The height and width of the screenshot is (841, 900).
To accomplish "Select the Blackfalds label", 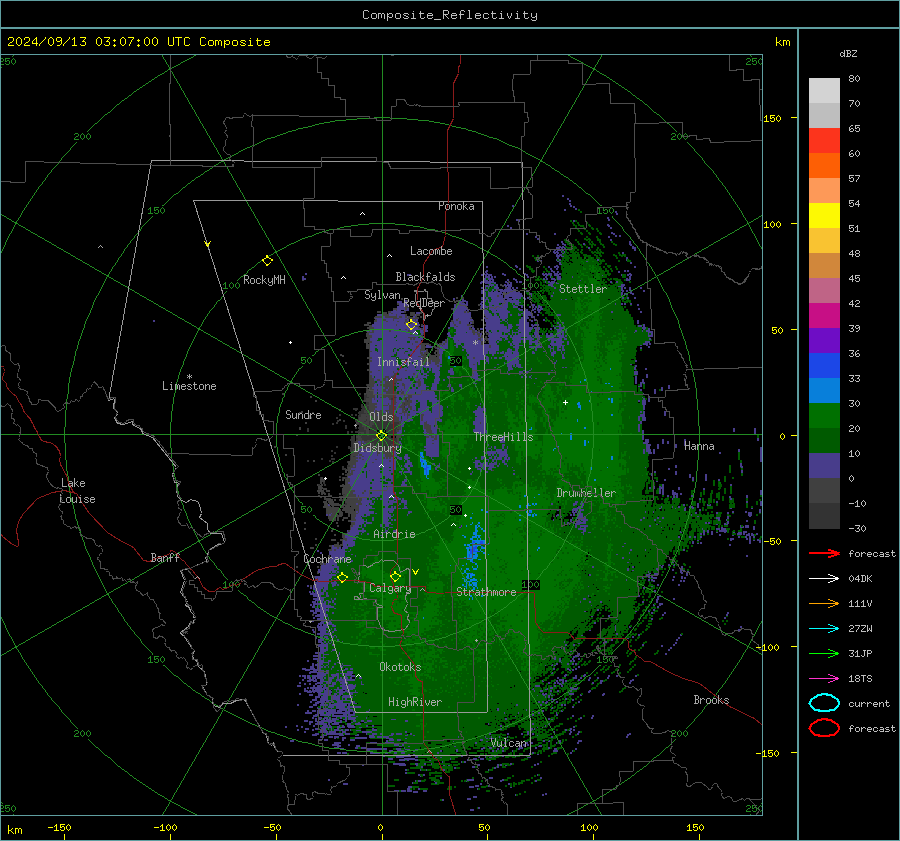I will (425, 277).
